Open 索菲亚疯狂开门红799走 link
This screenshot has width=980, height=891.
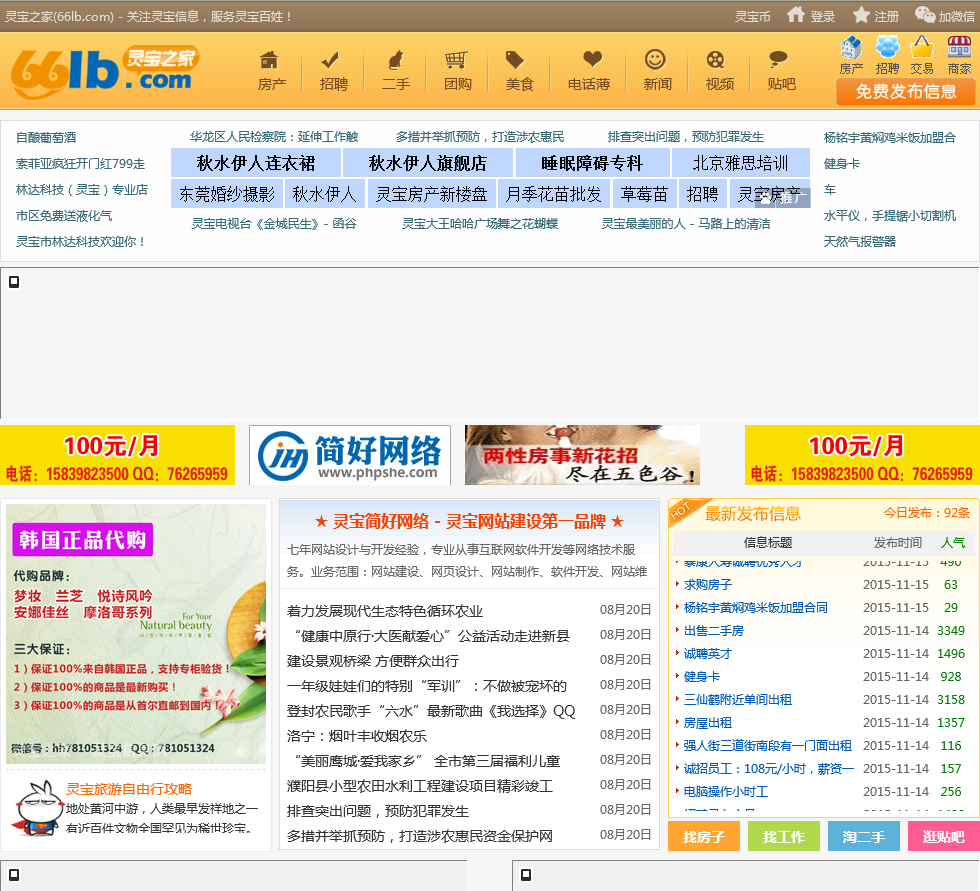[80, 164]
